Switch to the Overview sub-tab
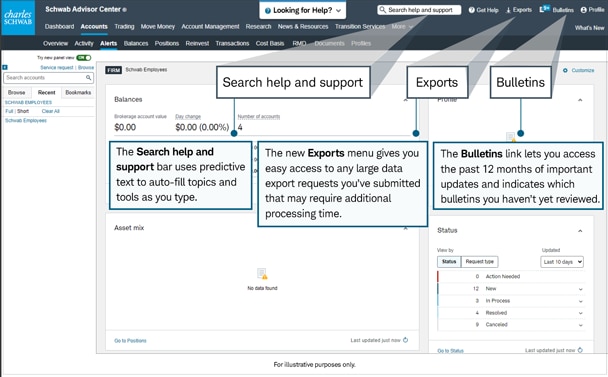 55,43
